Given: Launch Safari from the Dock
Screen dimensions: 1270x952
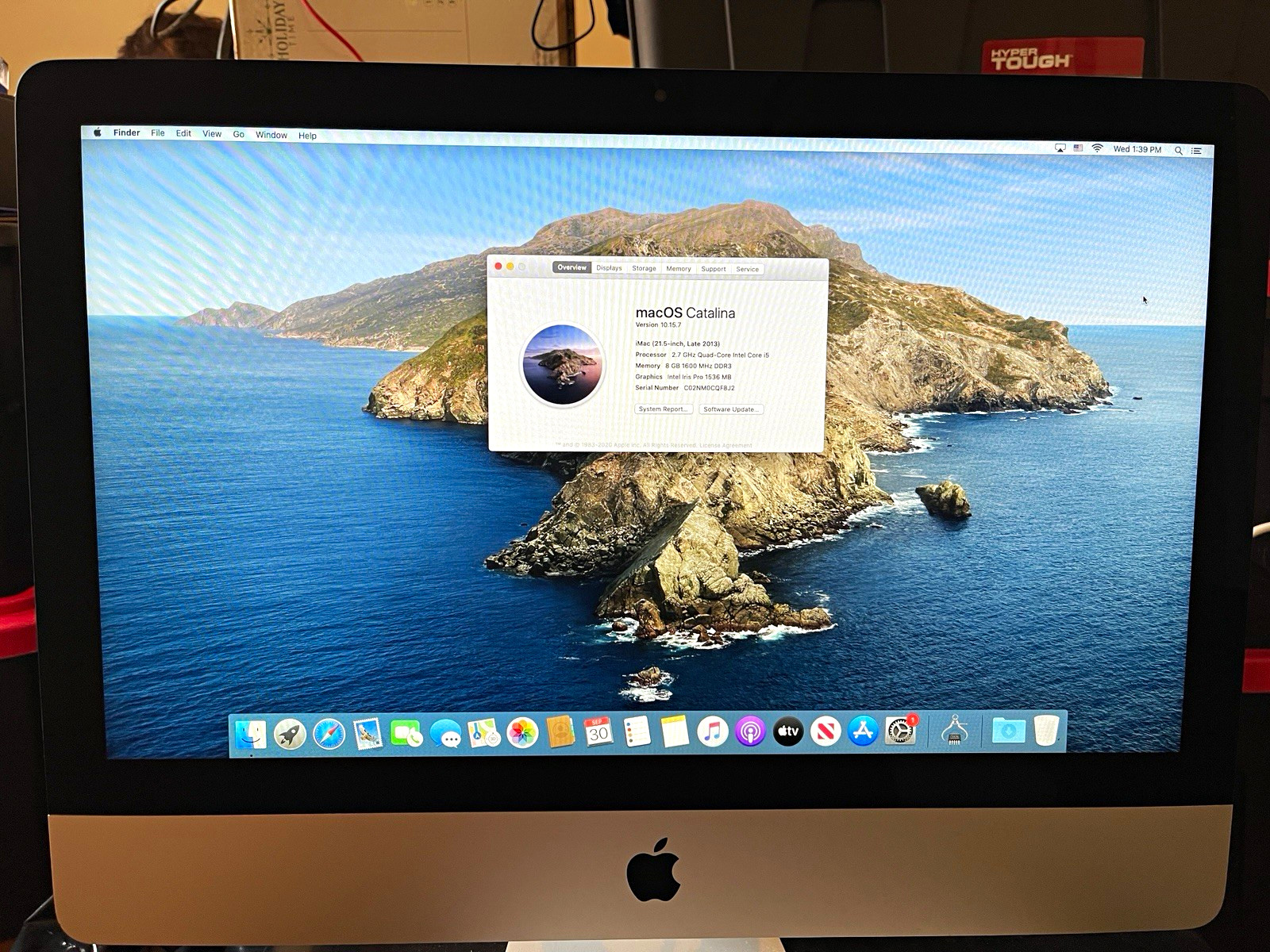Looking at the screenshot, I should (329, 734).
